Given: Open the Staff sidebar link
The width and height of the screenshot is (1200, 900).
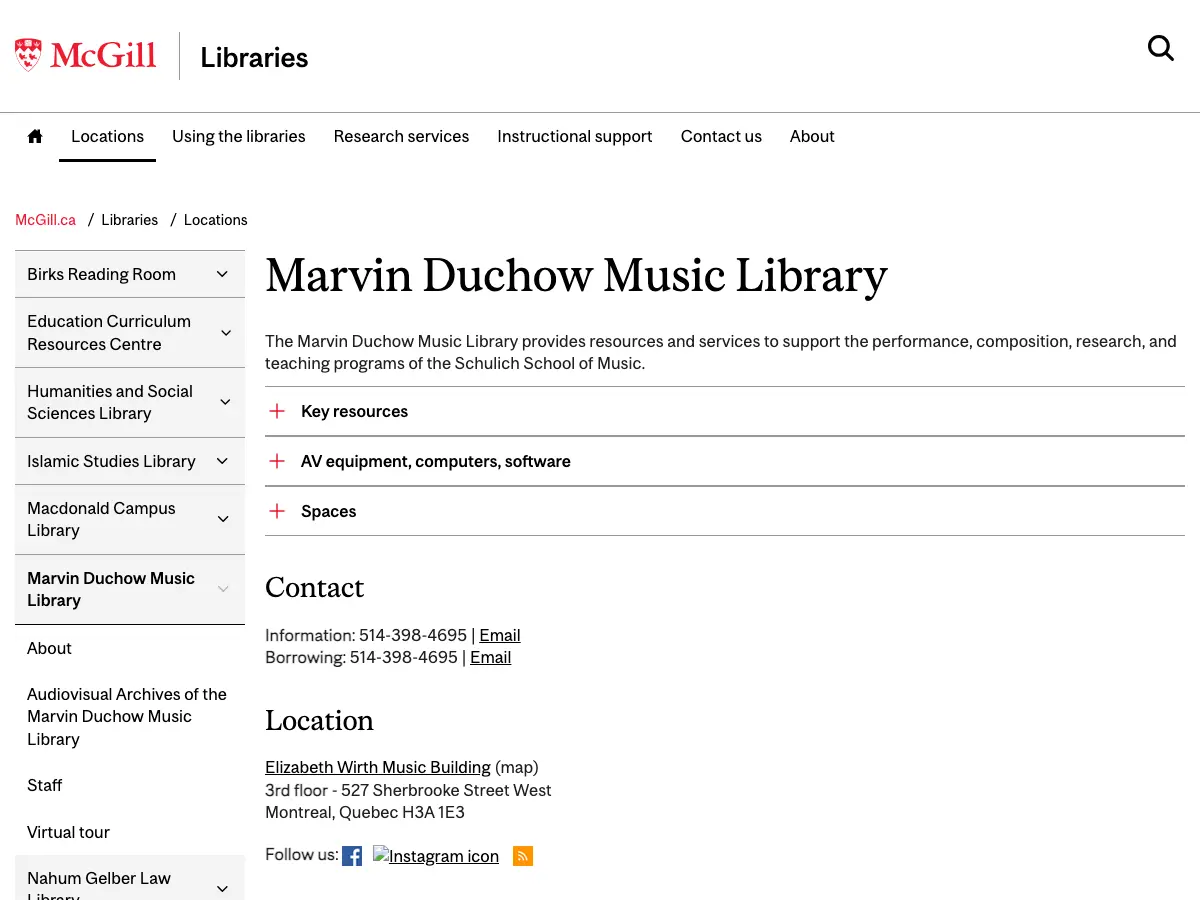Looking at the screenshot, I should tap(44, 785).
